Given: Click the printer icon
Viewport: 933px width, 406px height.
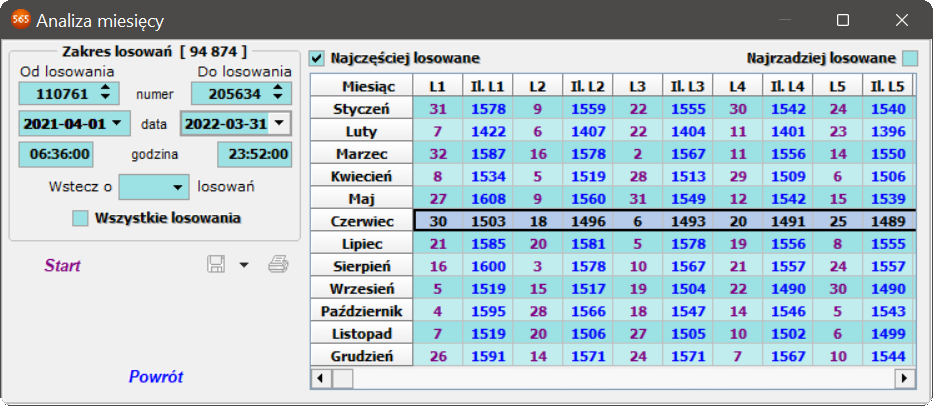Looking at the screenshot, I should [x=278, y=264].
